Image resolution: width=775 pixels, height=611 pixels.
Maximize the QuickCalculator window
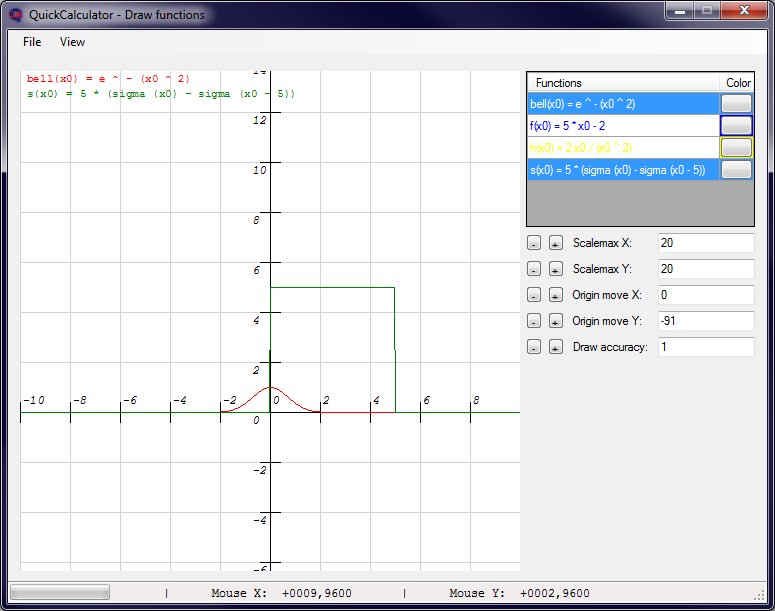coord(707,10)
